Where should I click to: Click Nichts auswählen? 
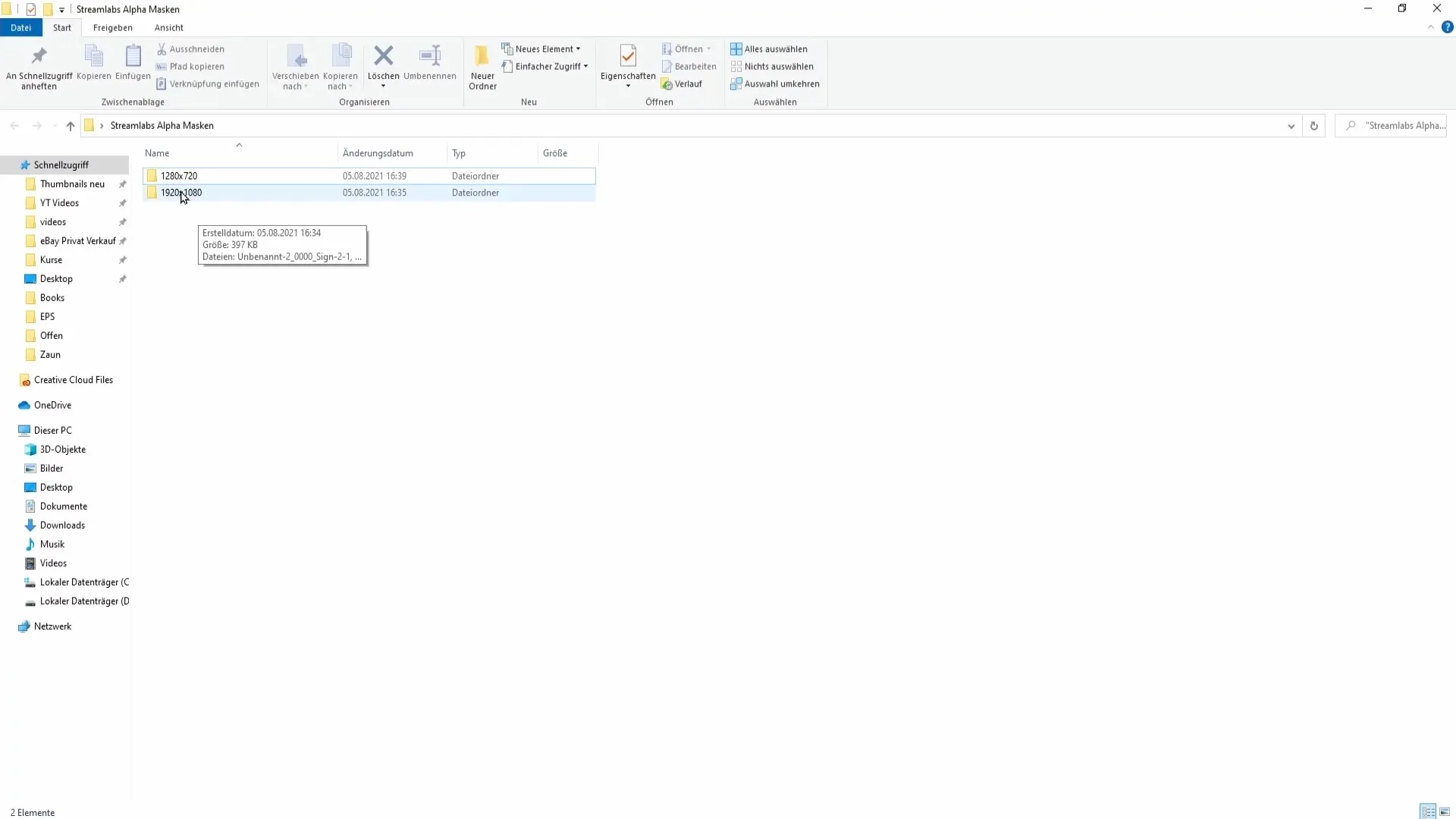pos(772,66)
